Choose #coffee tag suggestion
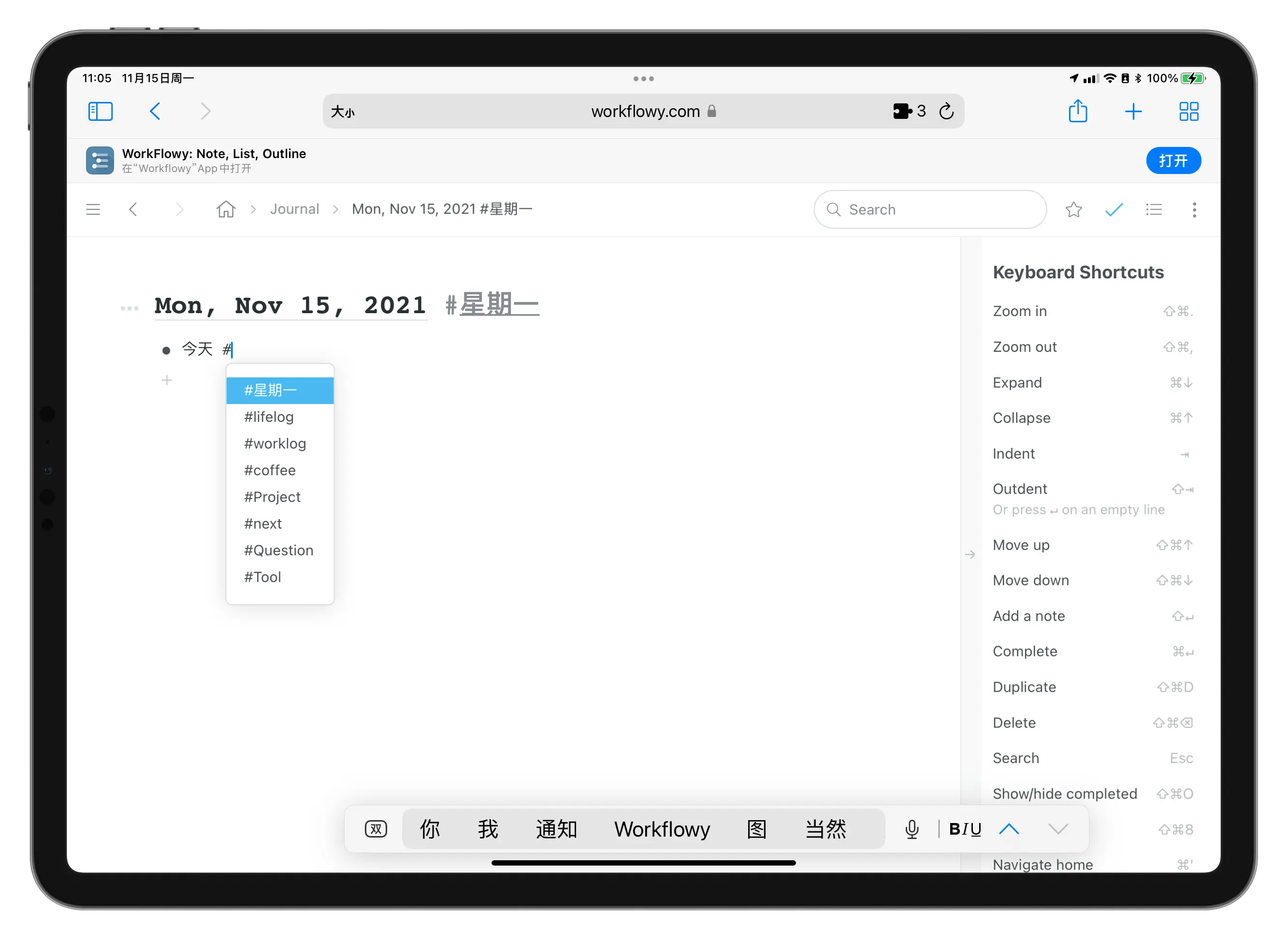Image resolution: width=1288 pixels, height=940 pixels. (x=280, y=471)
